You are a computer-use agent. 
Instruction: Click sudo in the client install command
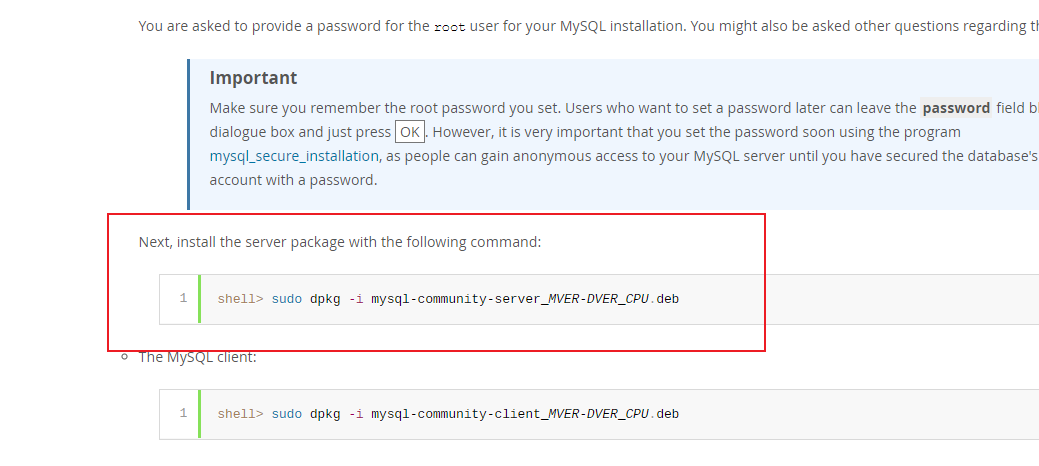coord(286,414)
